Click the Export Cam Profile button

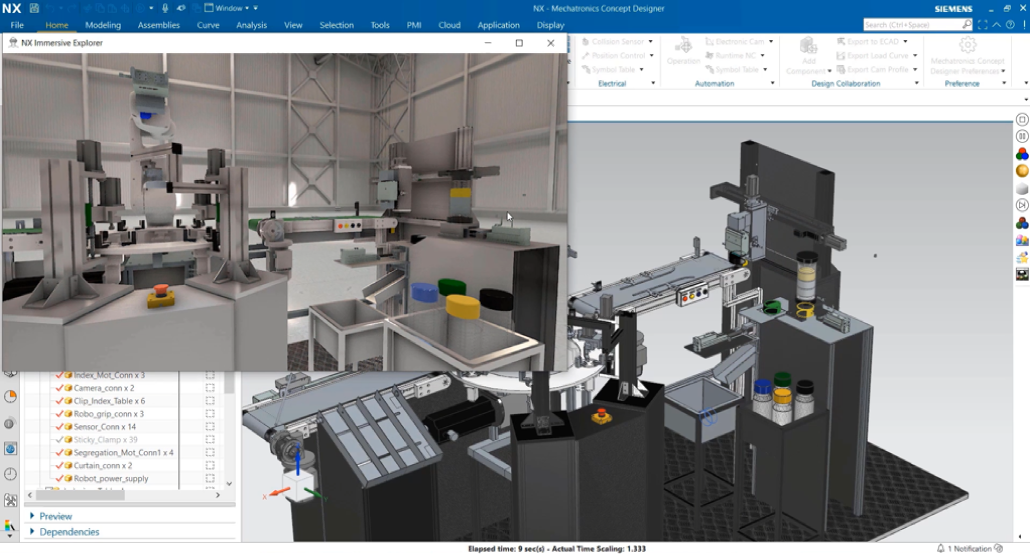(872, 70)
